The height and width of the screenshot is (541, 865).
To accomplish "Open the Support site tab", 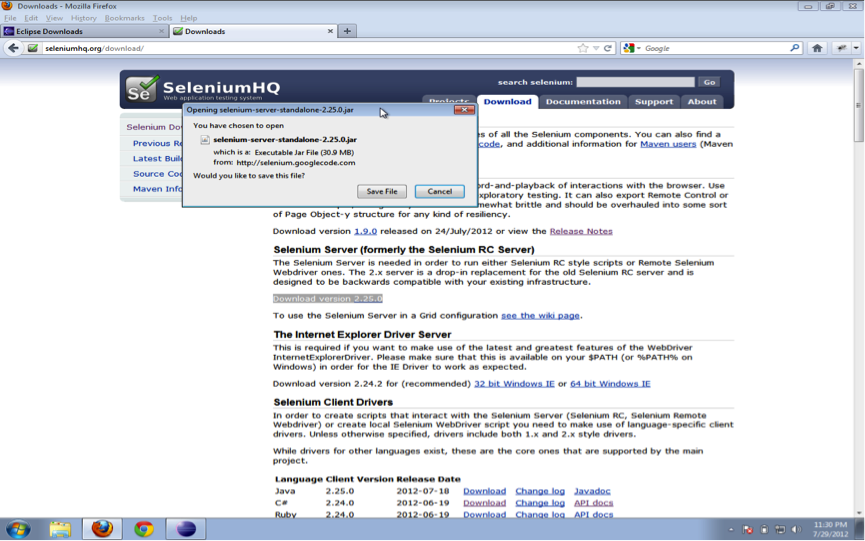I will coord(654,101).
